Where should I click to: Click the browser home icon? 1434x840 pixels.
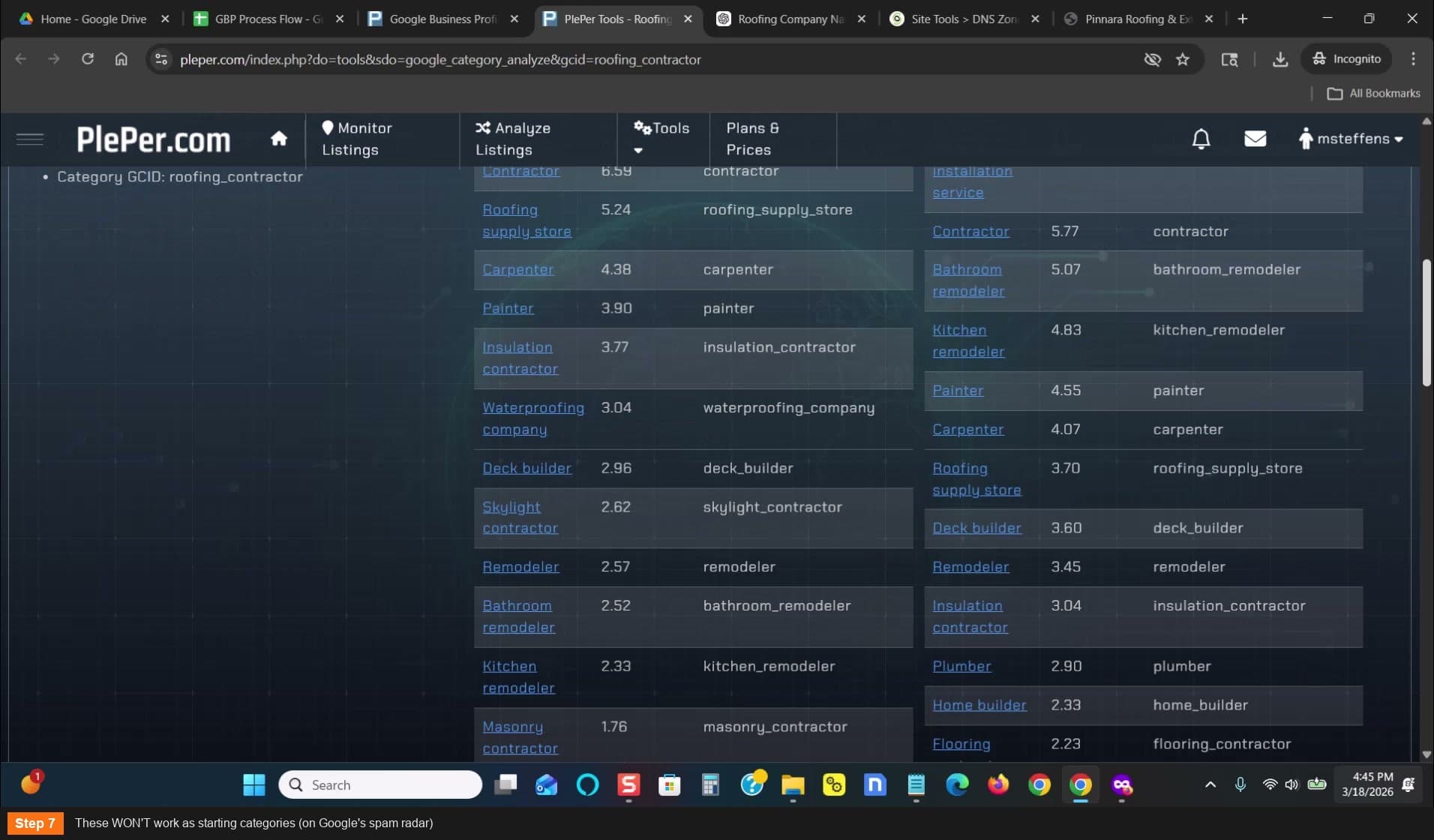tap(121, 59)
